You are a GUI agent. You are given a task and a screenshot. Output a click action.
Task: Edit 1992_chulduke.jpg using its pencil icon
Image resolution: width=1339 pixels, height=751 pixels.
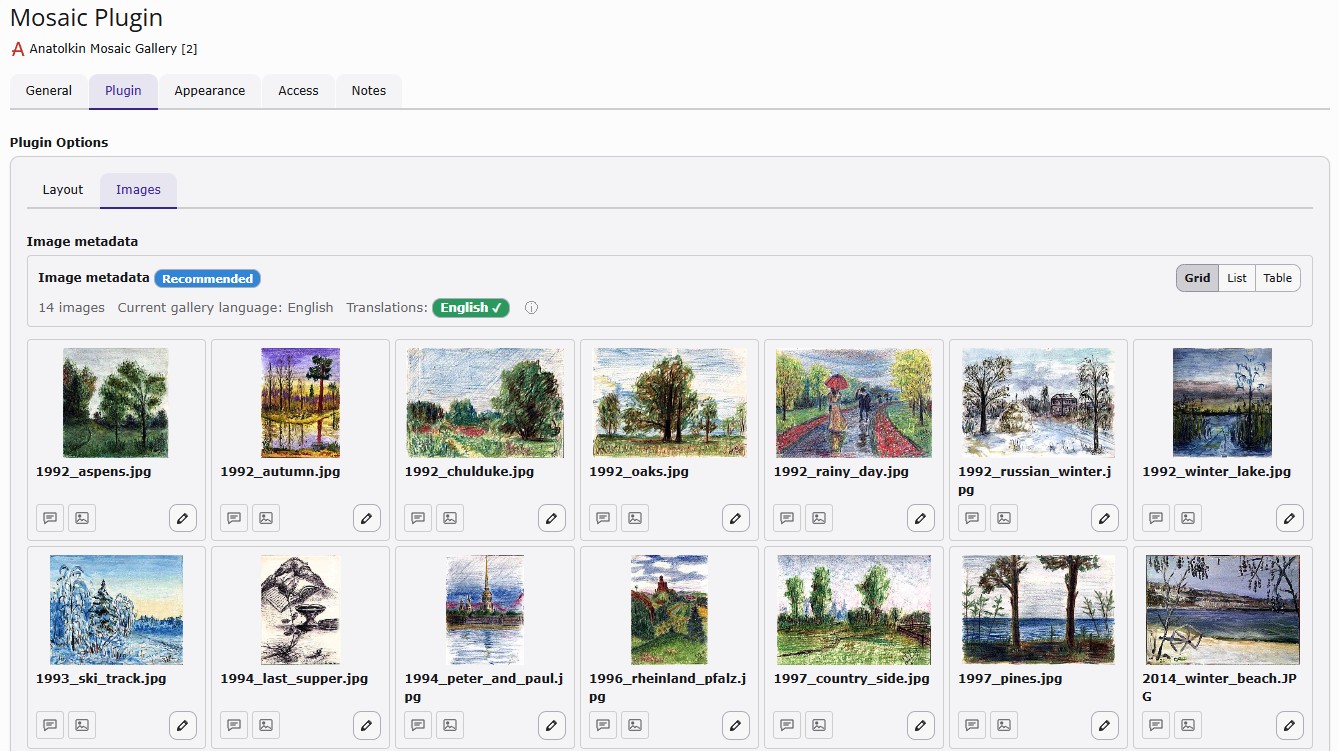551,518
